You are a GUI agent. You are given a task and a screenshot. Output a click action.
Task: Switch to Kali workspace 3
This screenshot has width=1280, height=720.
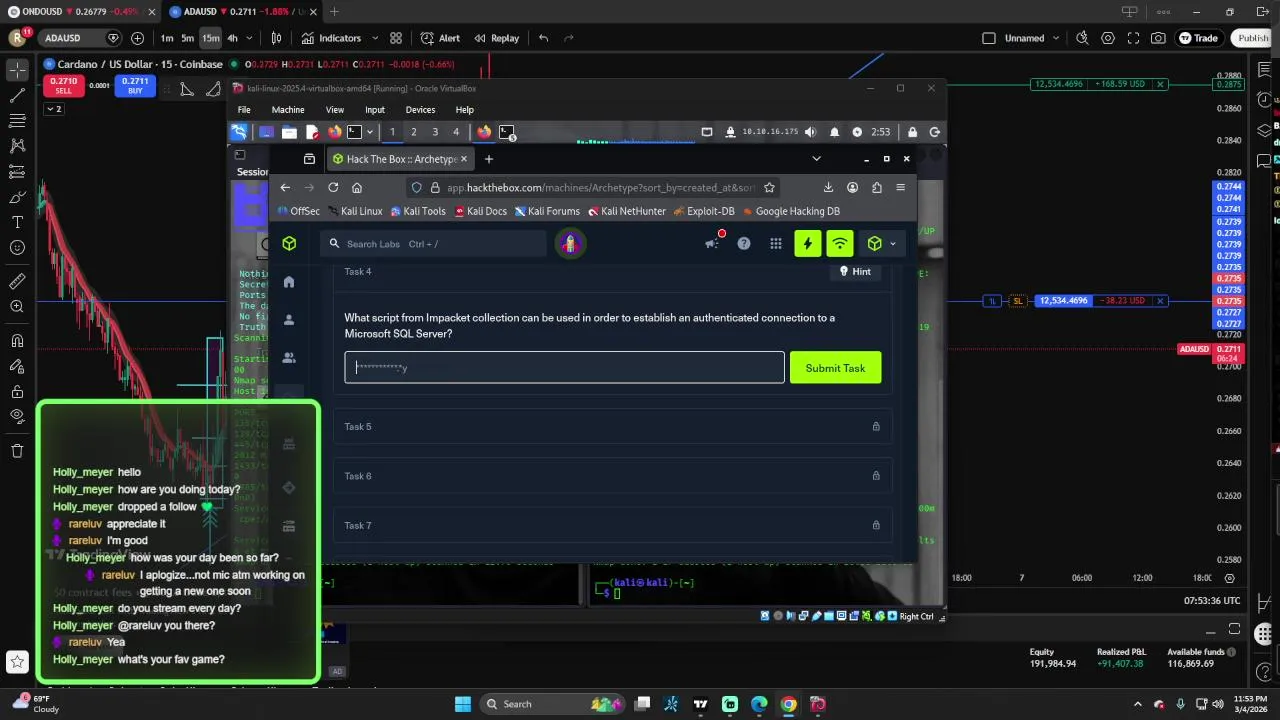pos(435,132)
